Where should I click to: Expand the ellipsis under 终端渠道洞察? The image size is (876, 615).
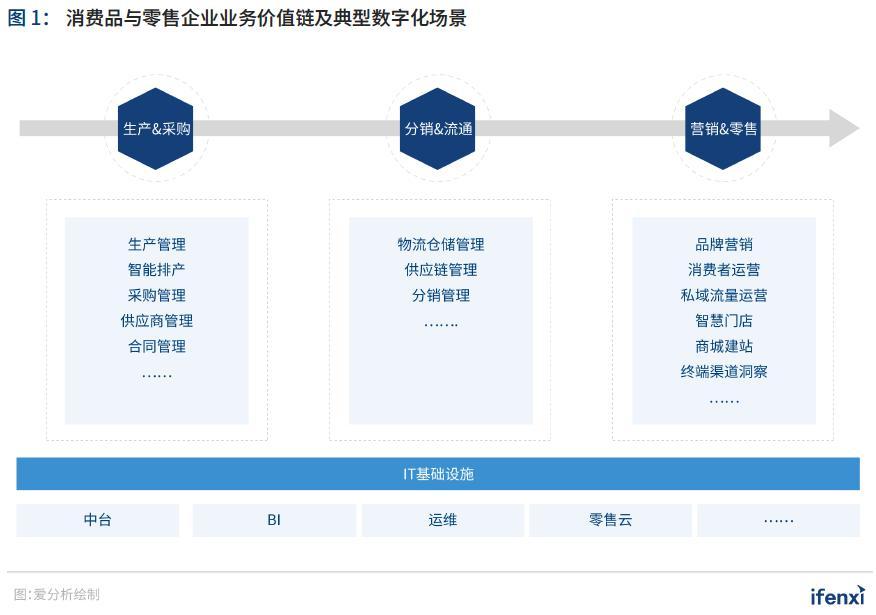click(x=723, y=399)
